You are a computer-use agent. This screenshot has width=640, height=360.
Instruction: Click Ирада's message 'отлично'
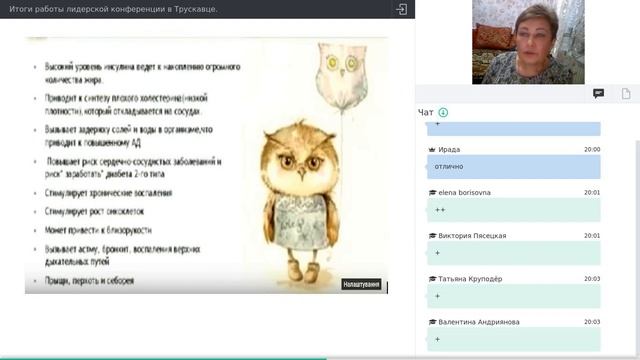pyautogui.click(x=513, y=167)
